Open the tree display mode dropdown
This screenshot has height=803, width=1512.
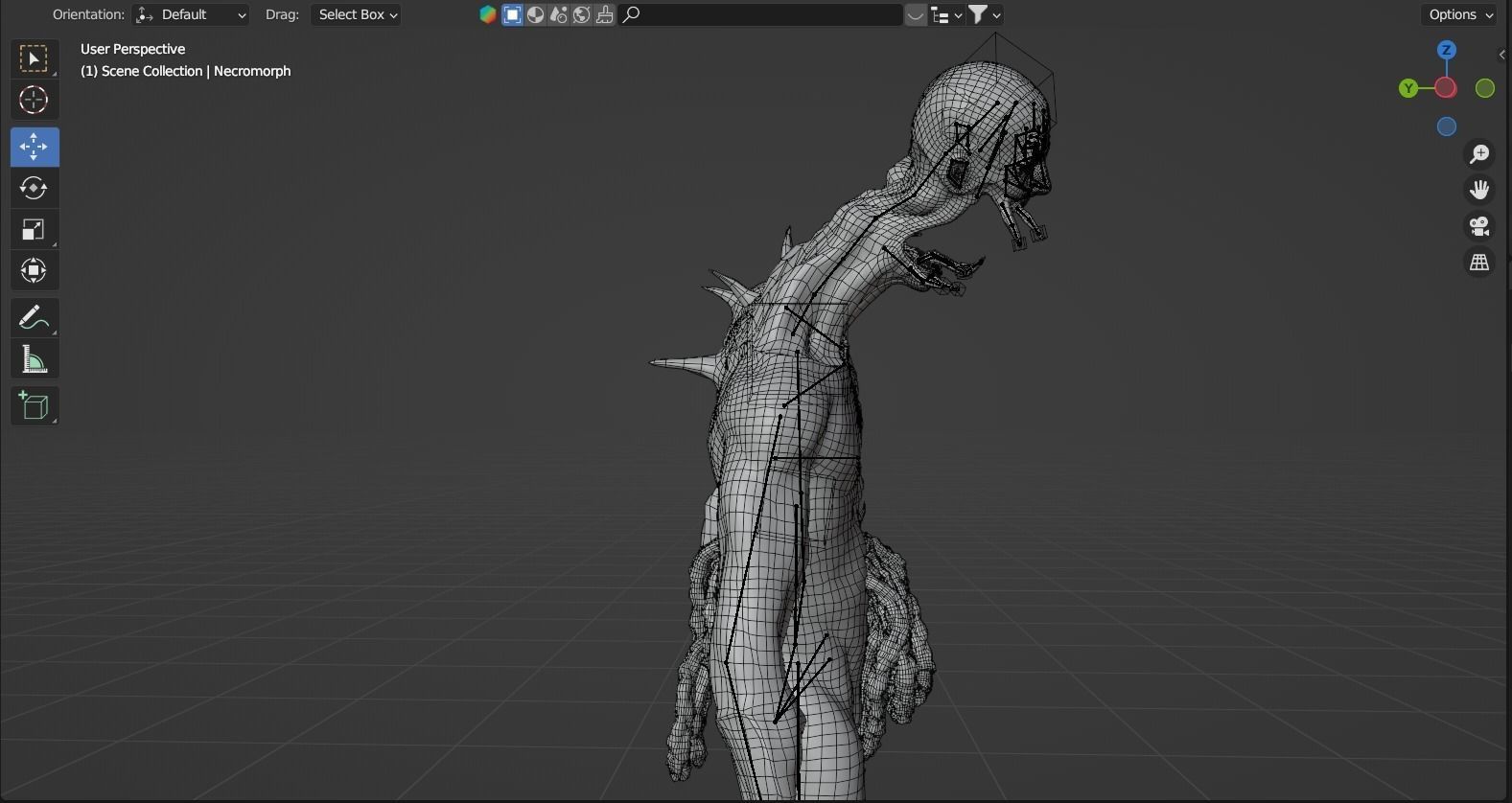pyautogui.click(x=947, y=14)
